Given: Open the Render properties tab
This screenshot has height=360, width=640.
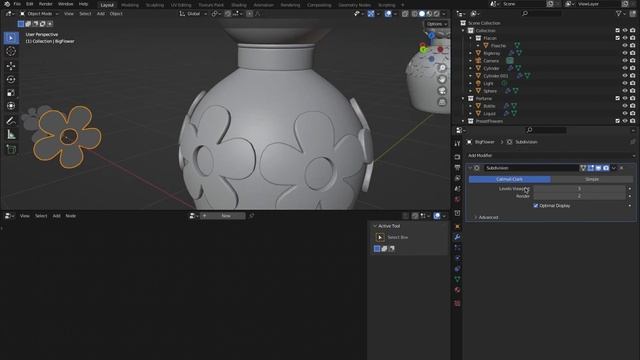Looking at the screenshot, I should 457,157.
